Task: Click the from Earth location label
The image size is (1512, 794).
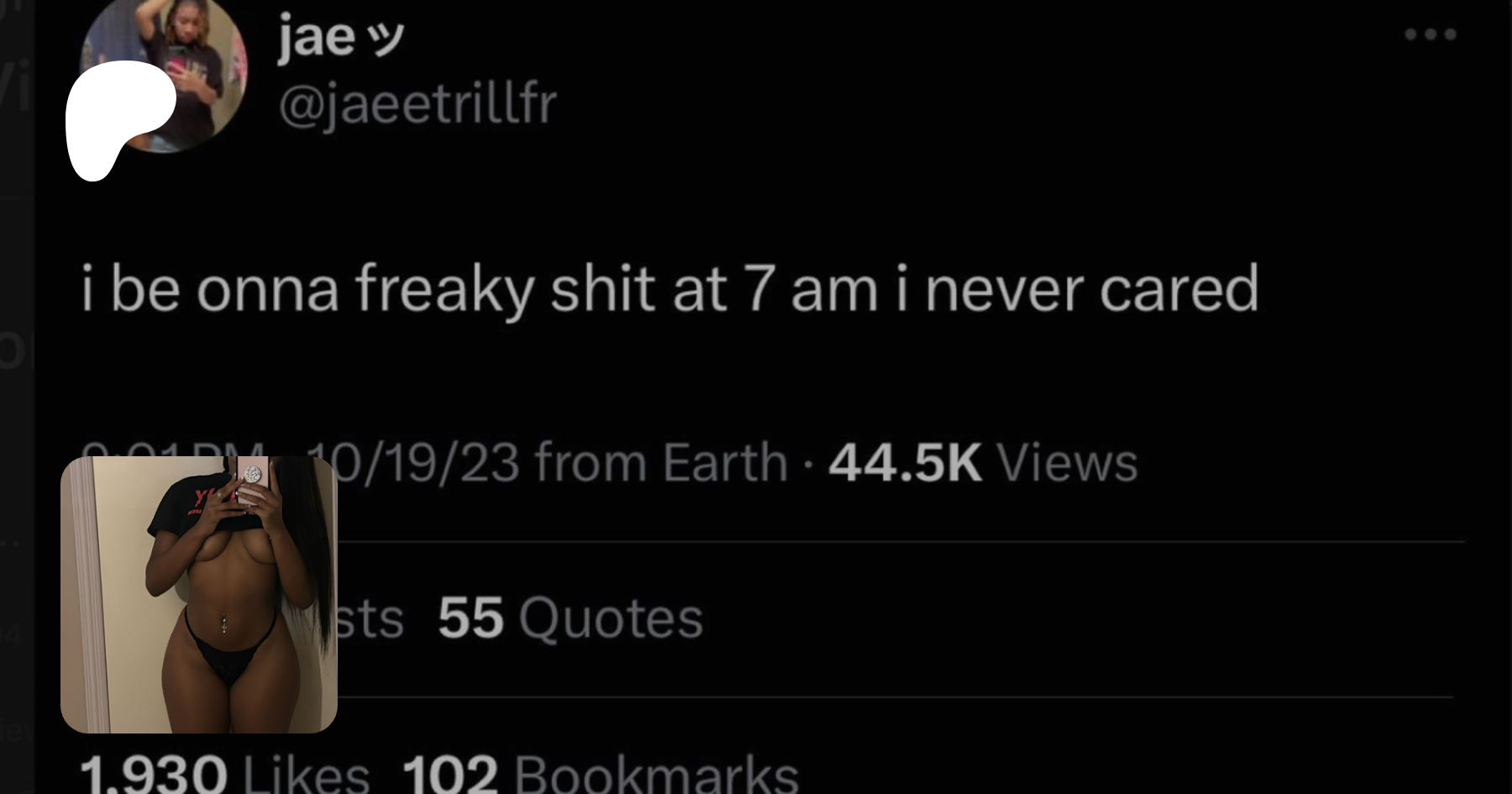Action: point(660,462)
